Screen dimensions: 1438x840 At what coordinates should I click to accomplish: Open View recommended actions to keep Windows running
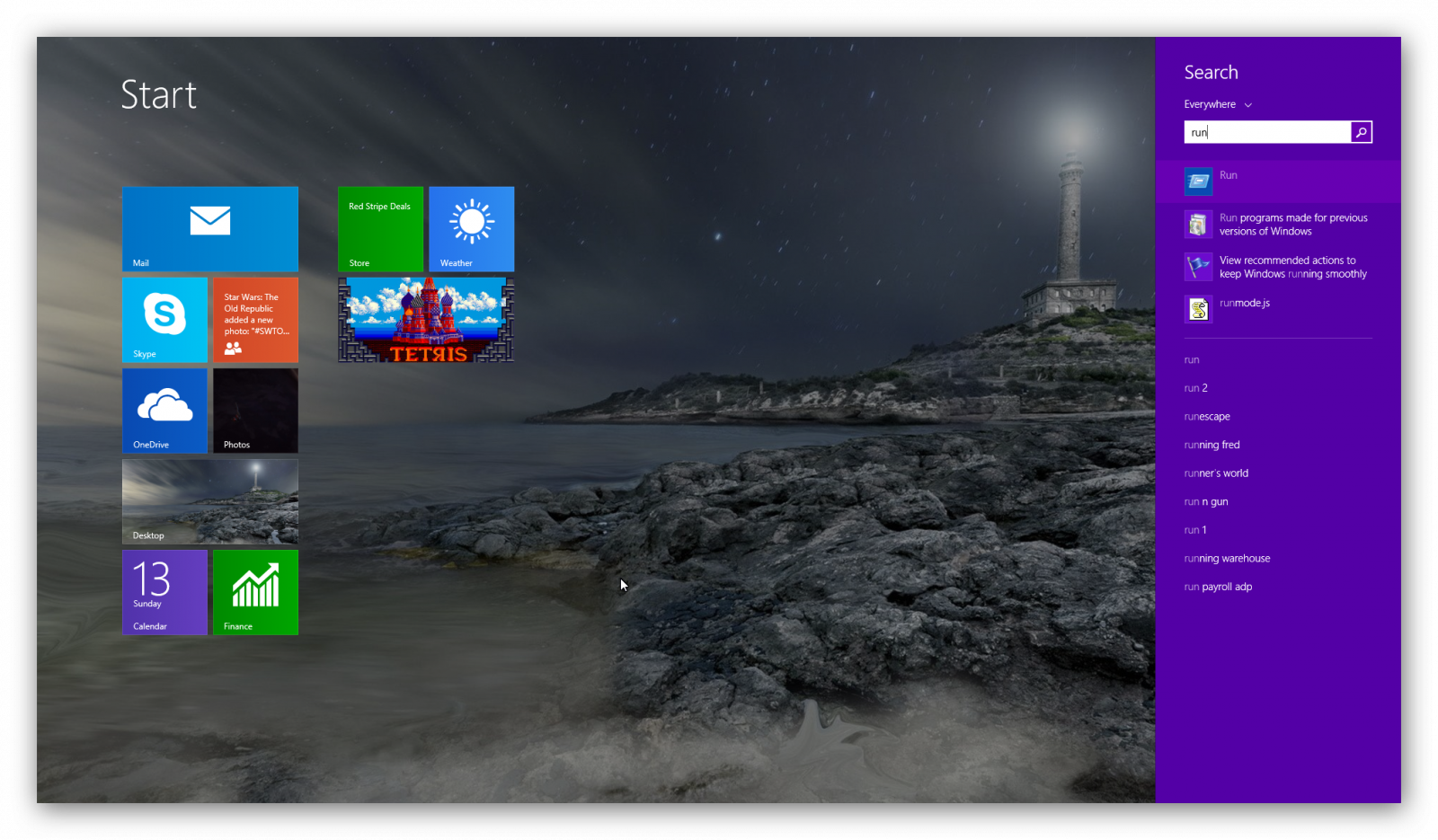tap(1278, 267)
